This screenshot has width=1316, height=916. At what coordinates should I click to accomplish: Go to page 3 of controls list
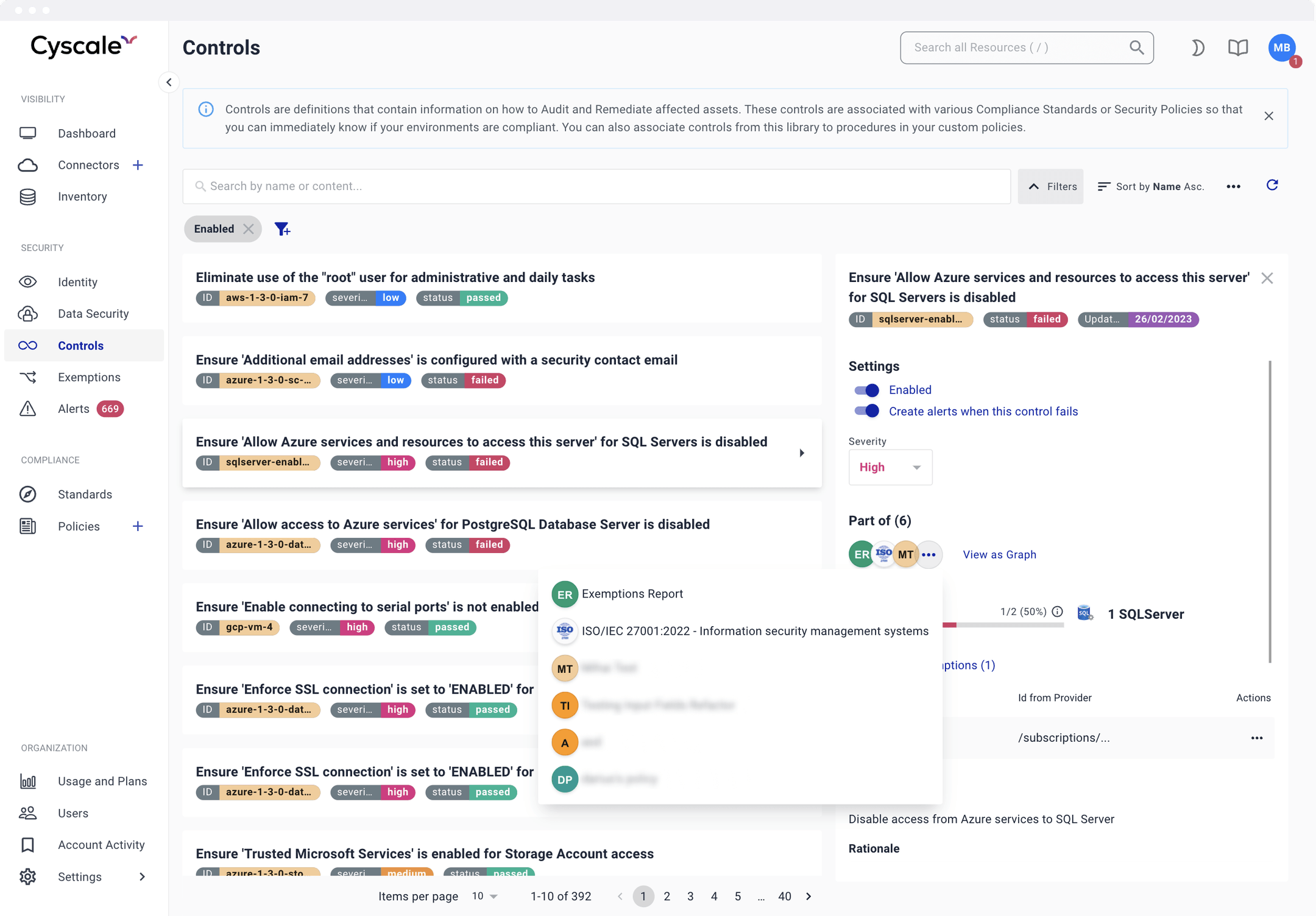coord(690,896)
